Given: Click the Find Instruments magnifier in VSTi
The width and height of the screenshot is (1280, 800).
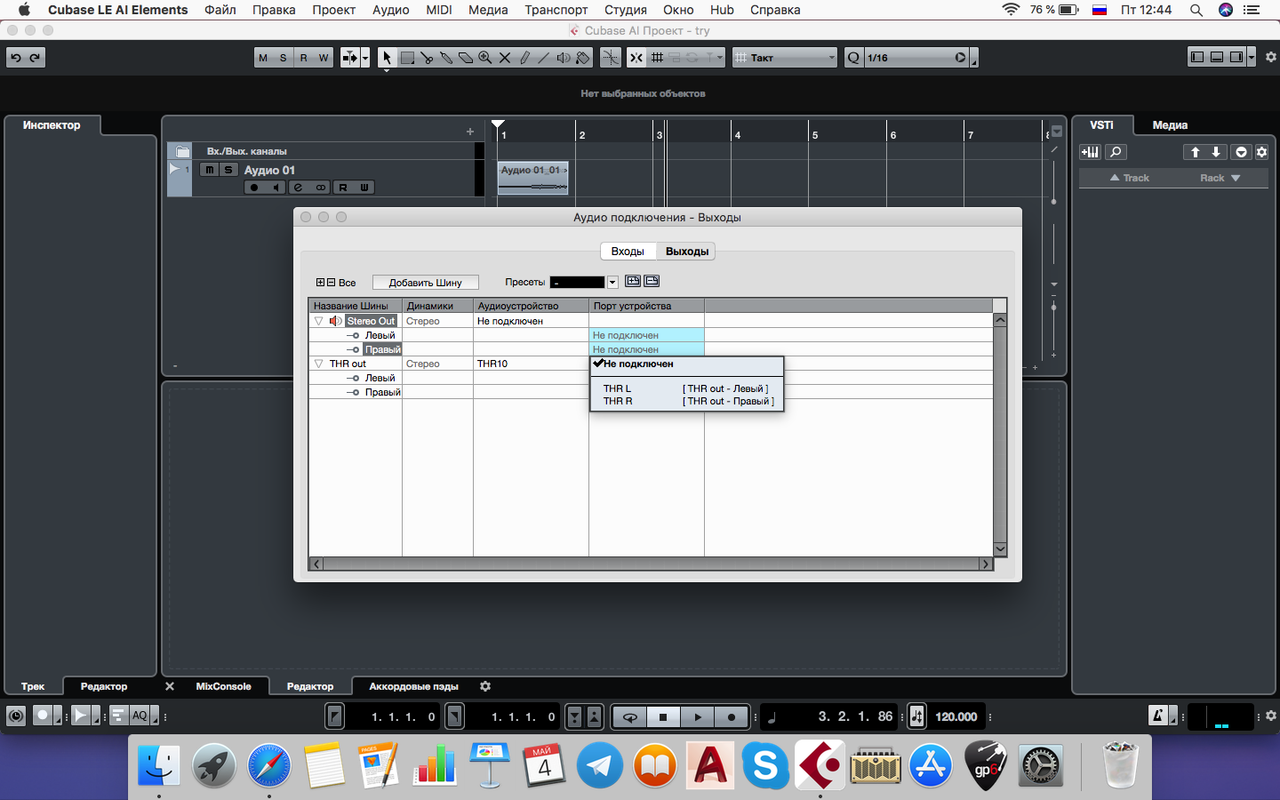Looking at the screenshot, I should pos(1115,152).
